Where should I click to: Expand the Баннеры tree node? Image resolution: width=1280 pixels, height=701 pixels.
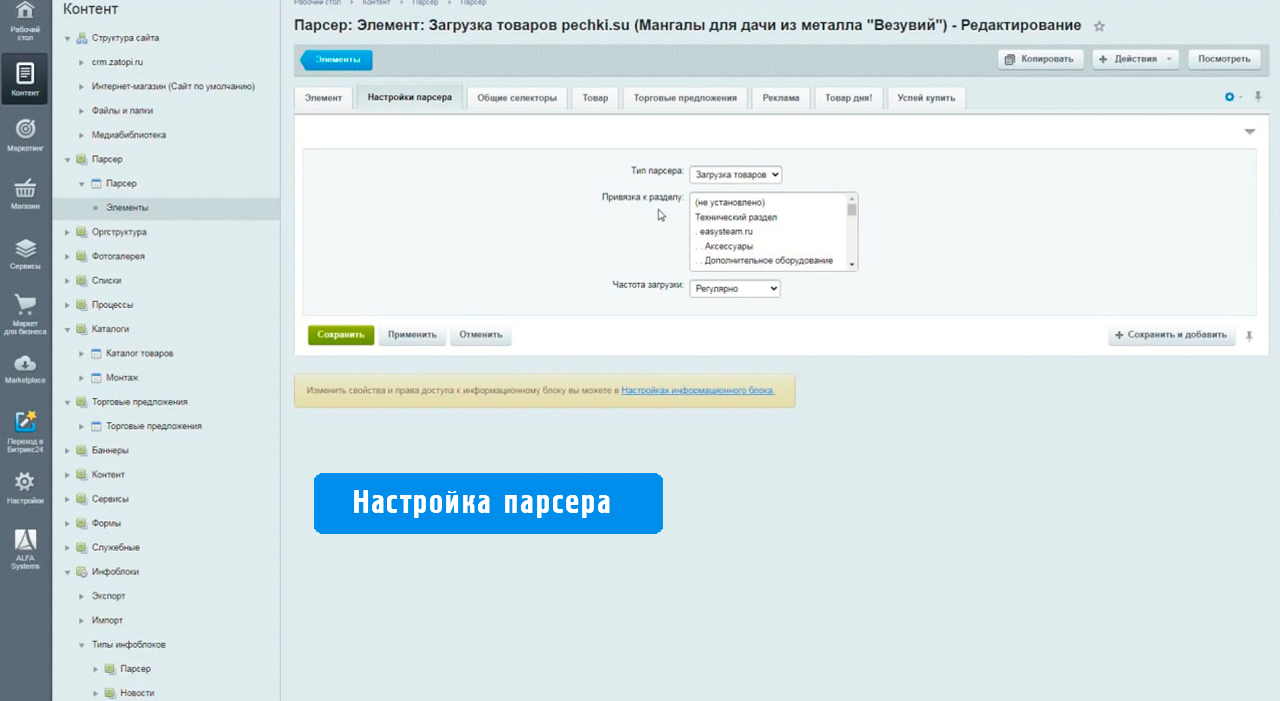[67, 450]
